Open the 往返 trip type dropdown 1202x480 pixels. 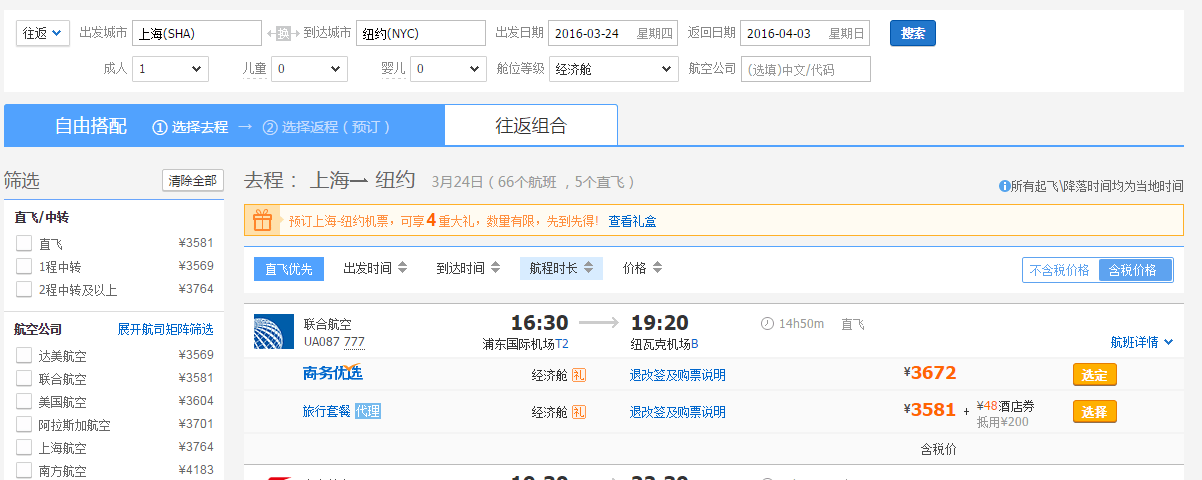pos(43,33)
